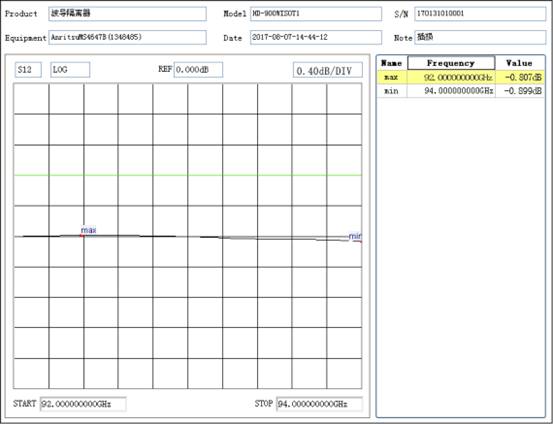
Task: Click the Equipment Anritsu MS4647B field
Action: point(127,37)
